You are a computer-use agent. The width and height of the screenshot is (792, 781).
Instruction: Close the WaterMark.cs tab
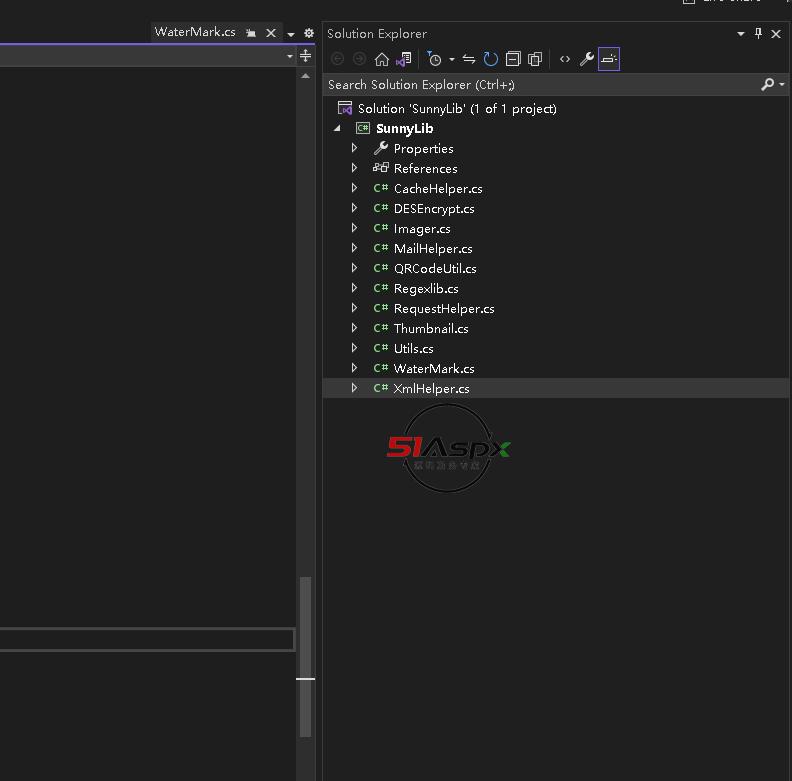pos(271,33)
